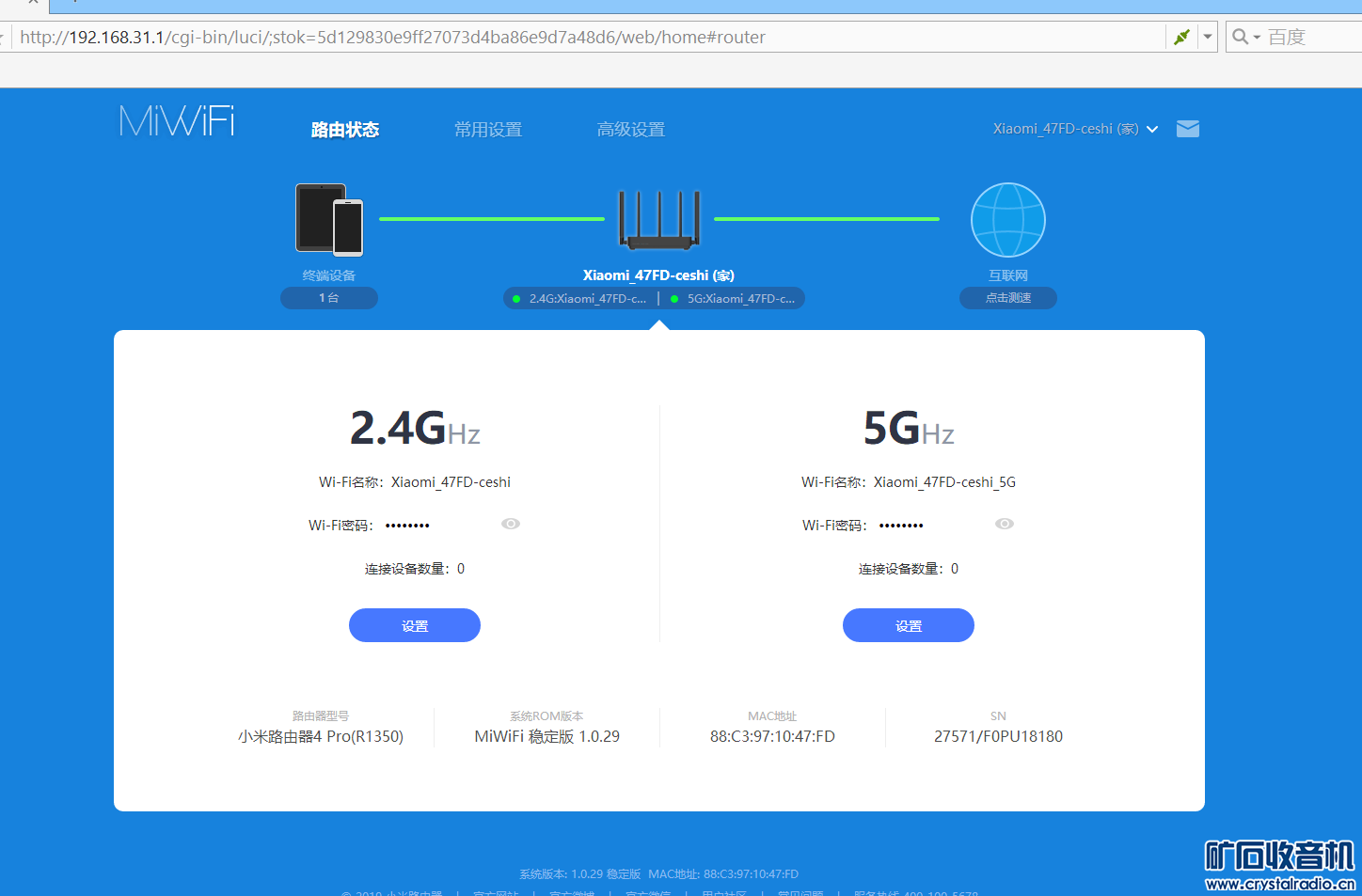Screen dimensions: 1362x896
Task: Reveal the 2.4G Wi-Fi password with eye icon
Action: 511,524
